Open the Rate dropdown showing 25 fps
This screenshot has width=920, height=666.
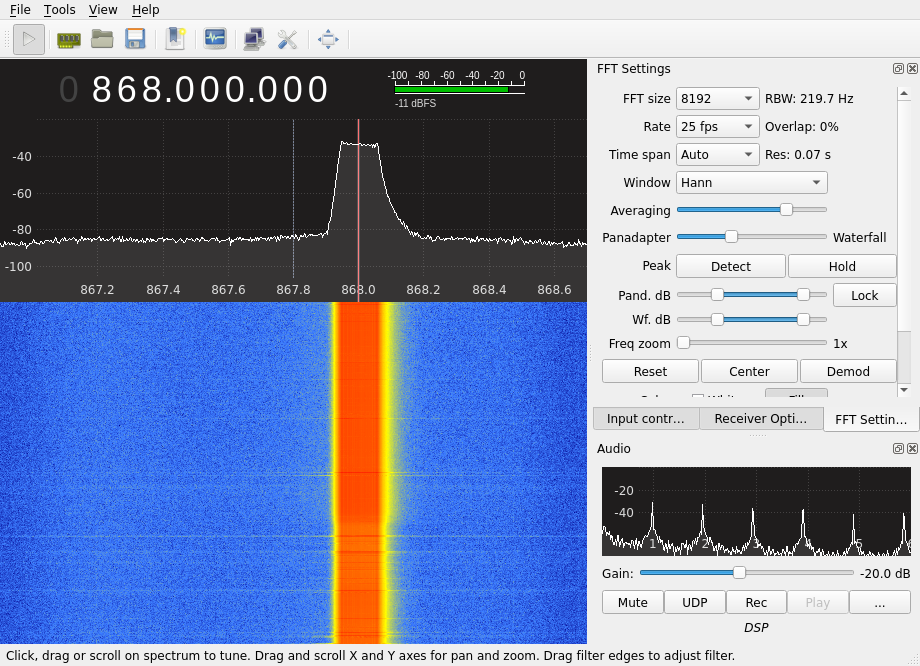pyautogui.click(x=717, y=127)
